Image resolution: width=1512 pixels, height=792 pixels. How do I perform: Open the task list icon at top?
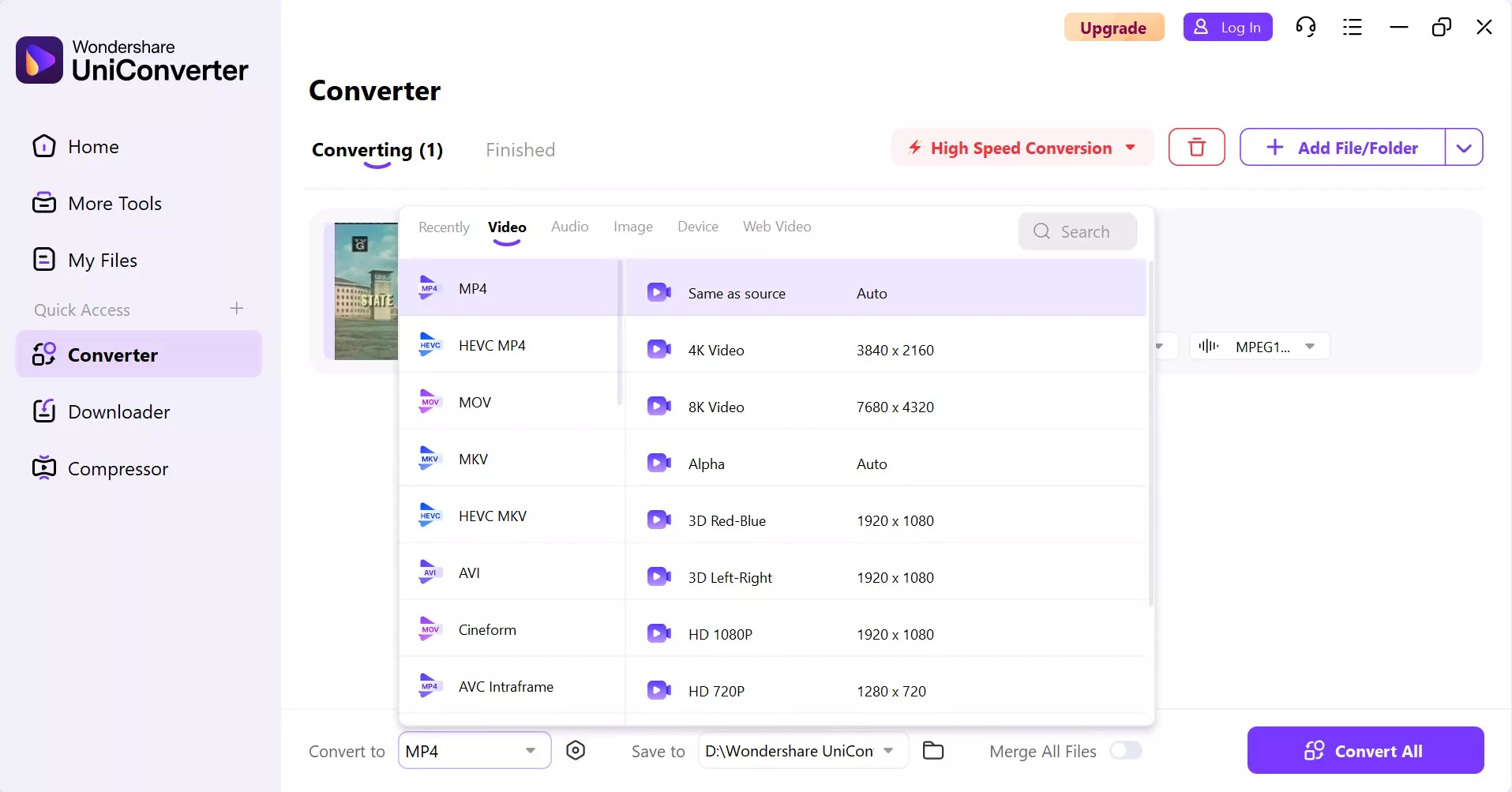point(1353,26)
